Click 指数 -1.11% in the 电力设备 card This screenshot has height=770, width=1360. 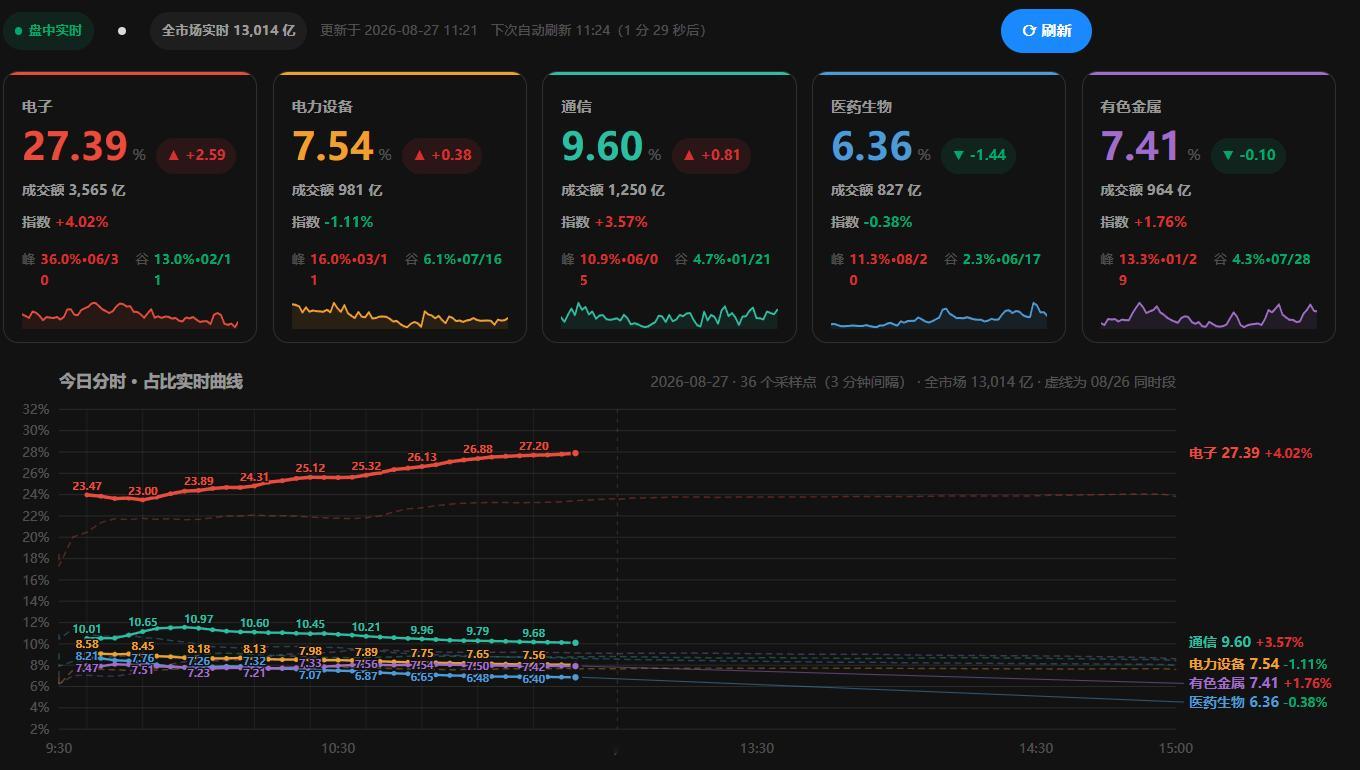tap(332, 222)
